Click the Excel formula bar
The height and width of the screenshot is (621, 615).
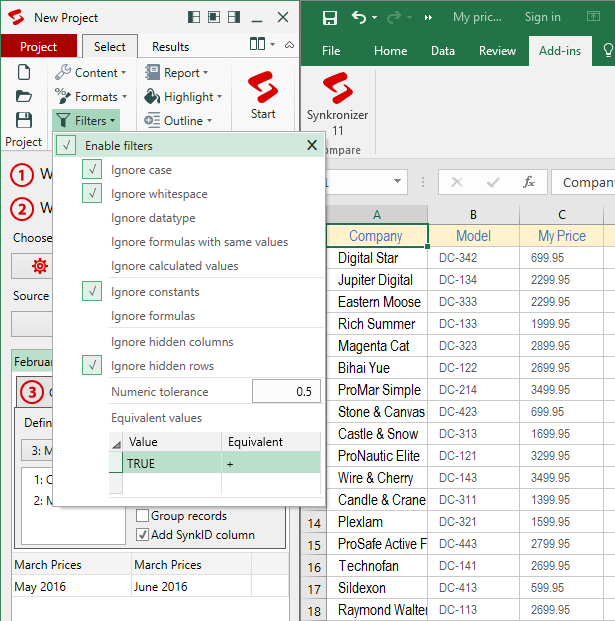[583, 182]
